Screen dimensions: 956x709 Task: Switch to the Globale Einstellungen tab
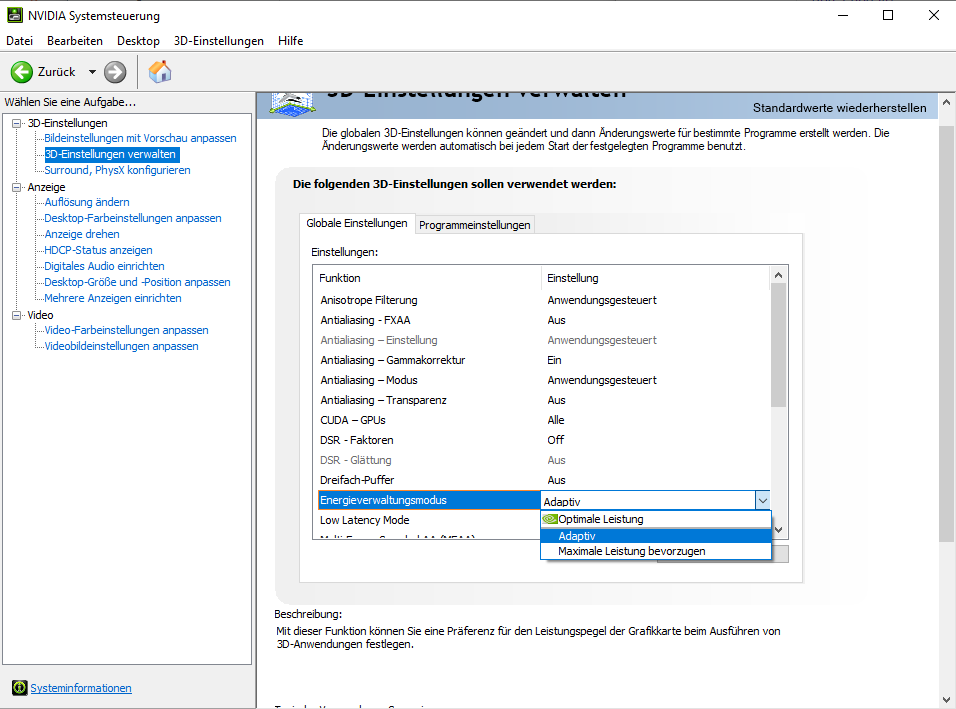tap(357, 223)
